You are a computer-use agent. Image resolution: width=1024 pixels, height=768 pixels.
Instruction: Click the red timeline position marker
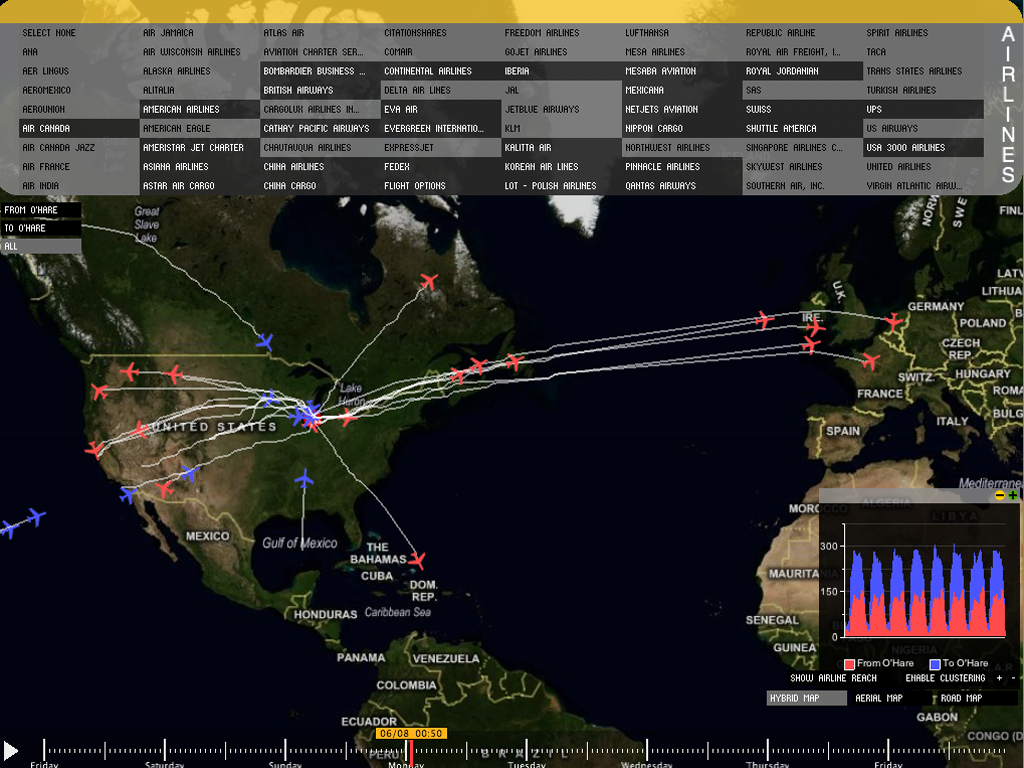coord(410,749)
